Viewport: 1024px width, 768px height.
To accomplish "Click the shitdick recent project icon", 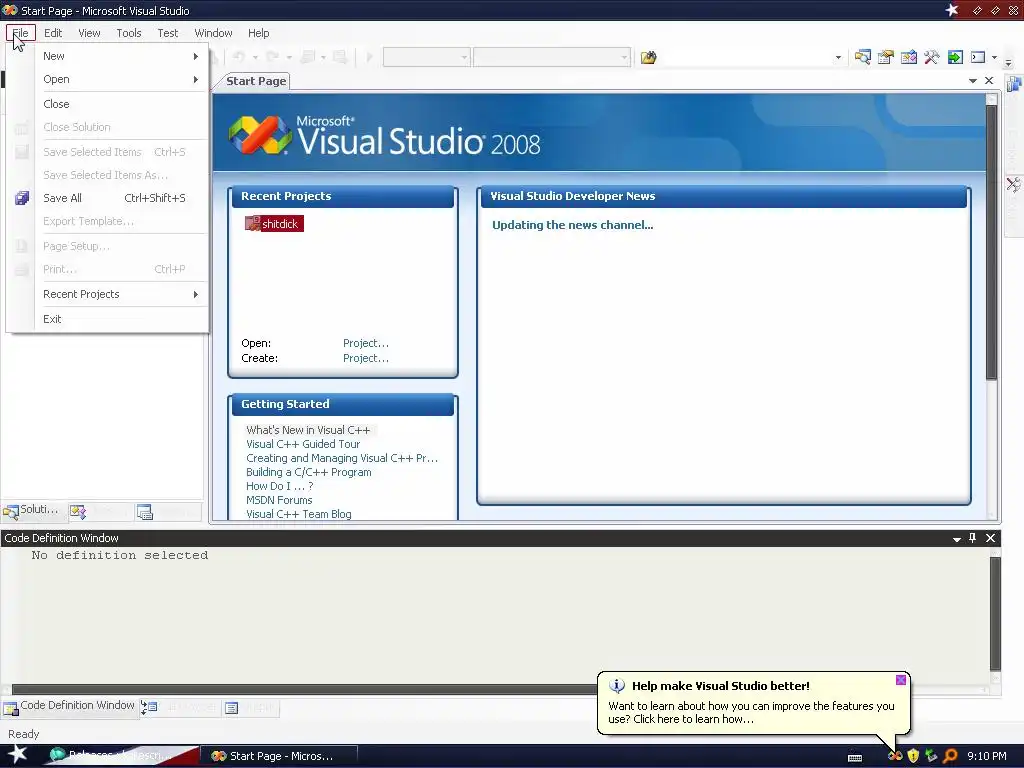I will [x=253, y=223].
